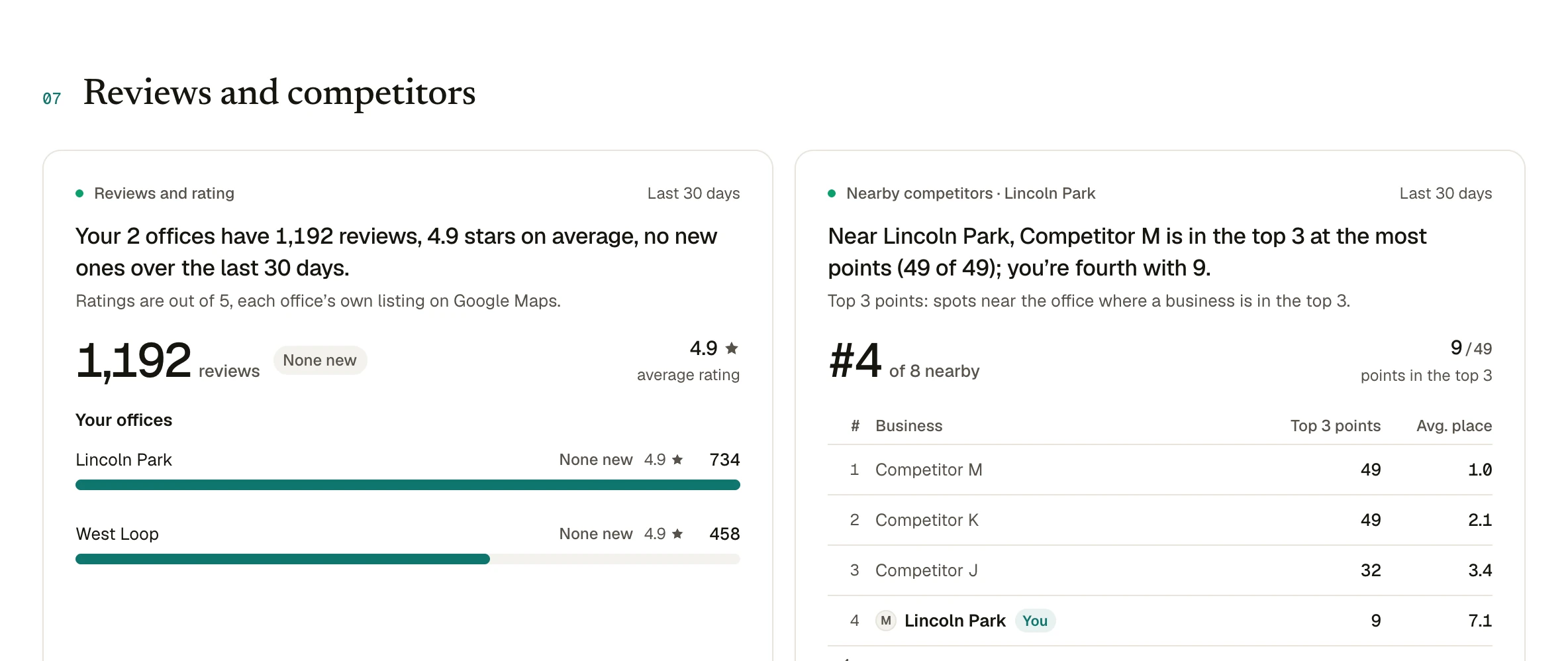The height and width of the screenshot is (661, 1568).
Task: Click the 'You' badge in competitors table
Action: [1035, 621]
